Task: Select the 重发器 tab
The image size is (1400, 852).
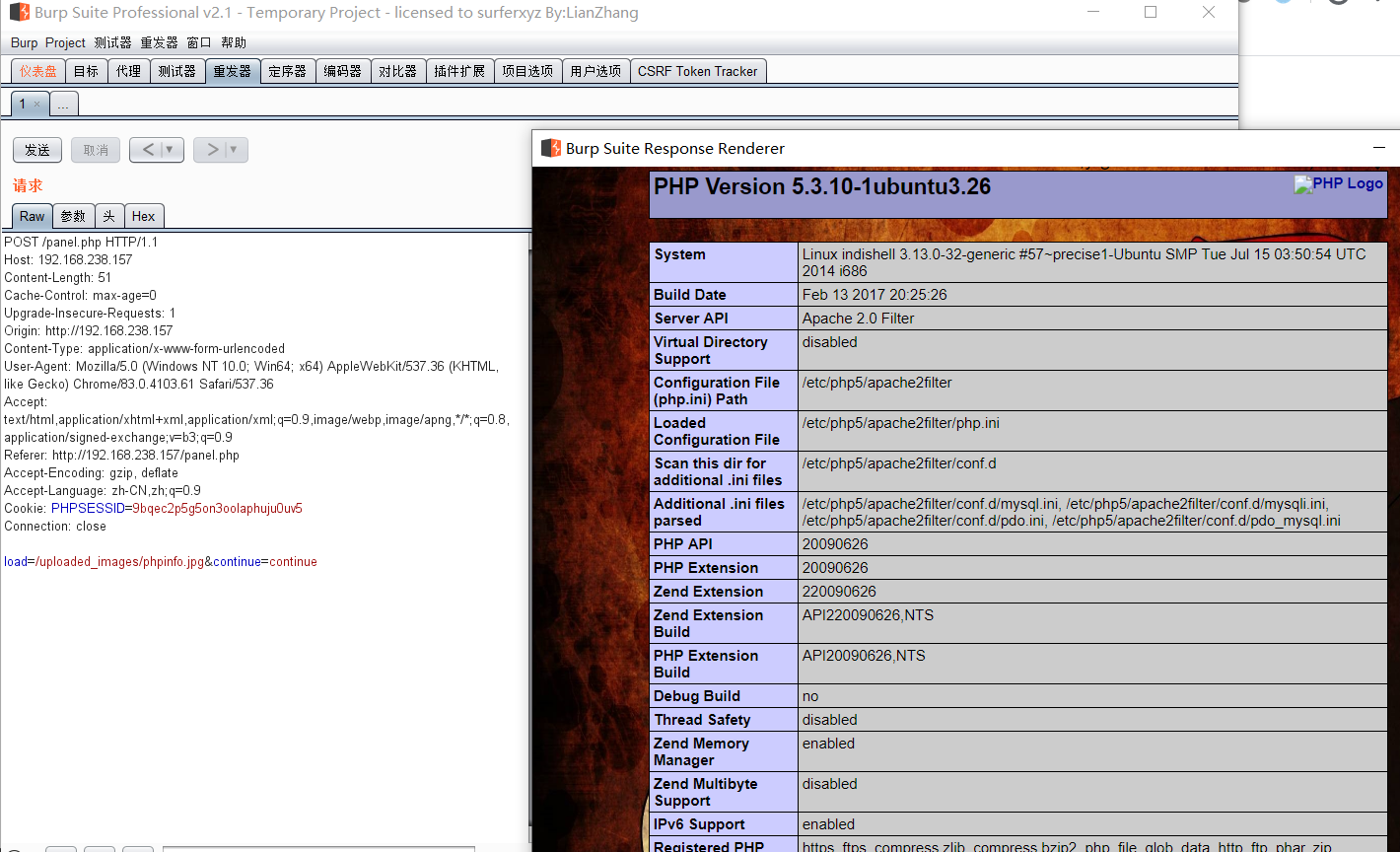Action: (233, 71)
